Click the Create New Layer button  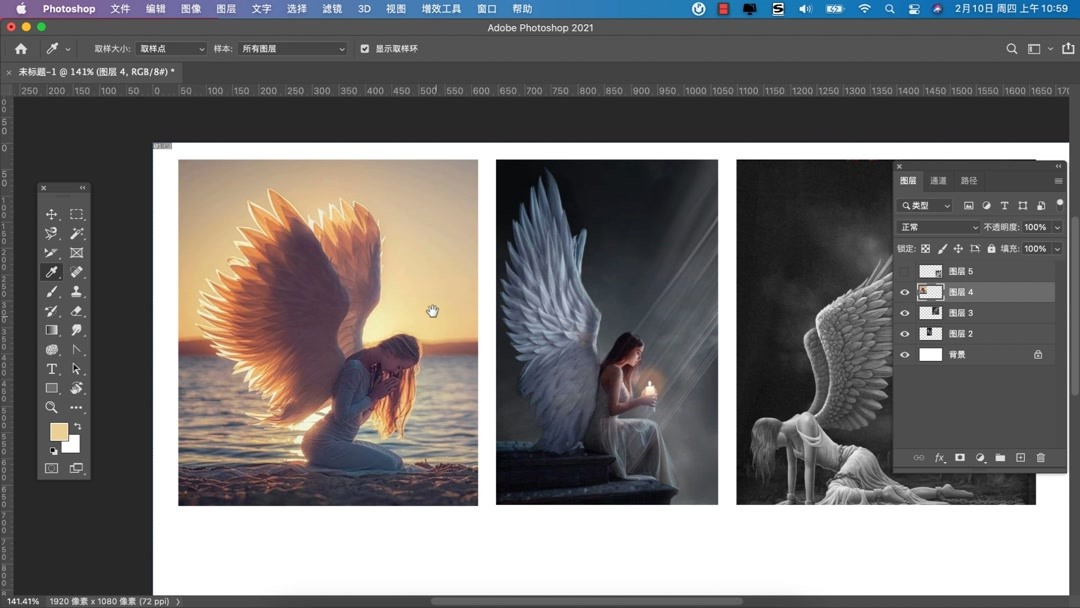1020,457
